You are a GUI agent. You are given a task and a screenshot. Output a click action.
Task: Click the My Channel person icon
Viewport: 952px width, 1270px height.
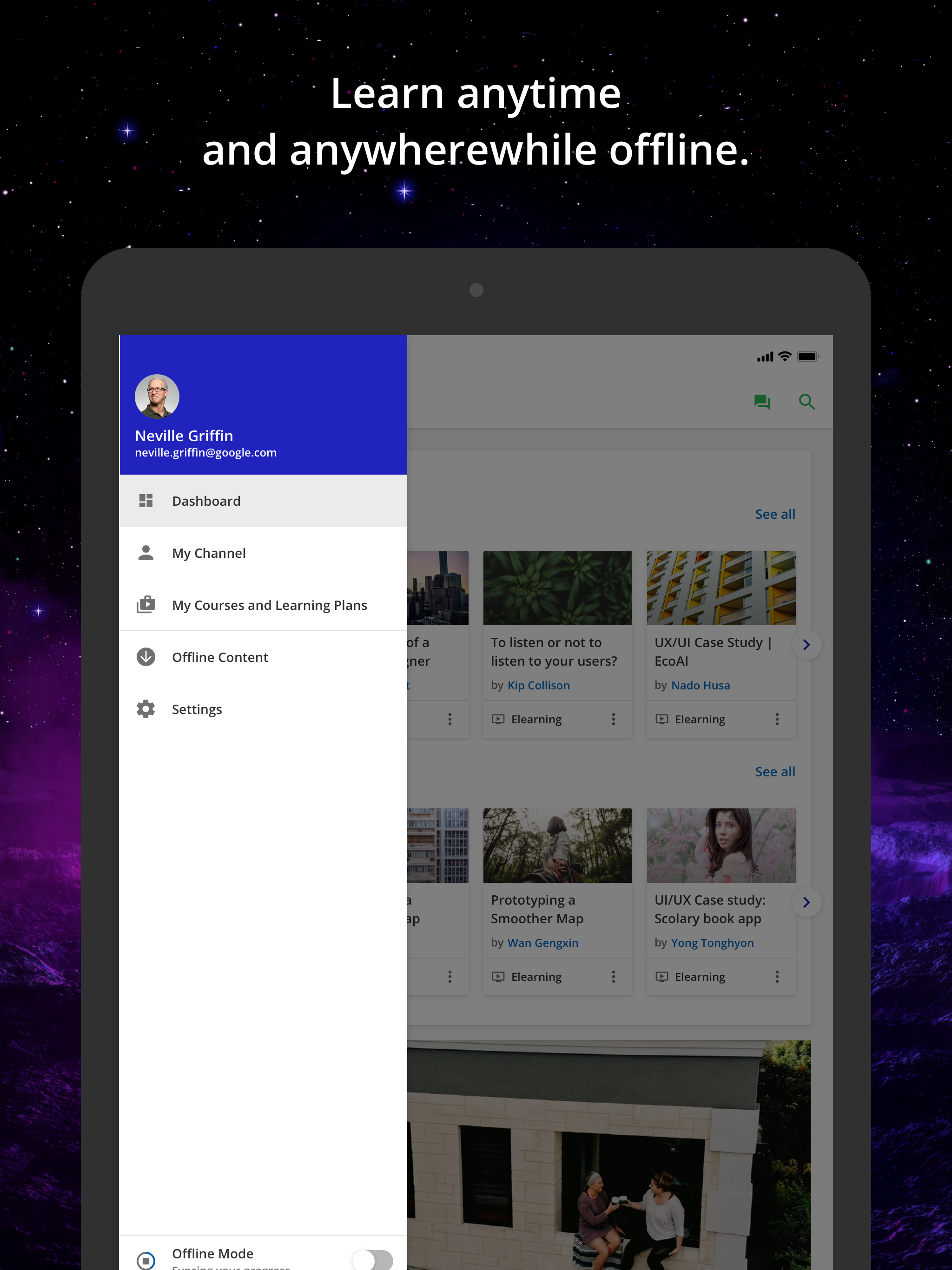click(x=146, y=552)
